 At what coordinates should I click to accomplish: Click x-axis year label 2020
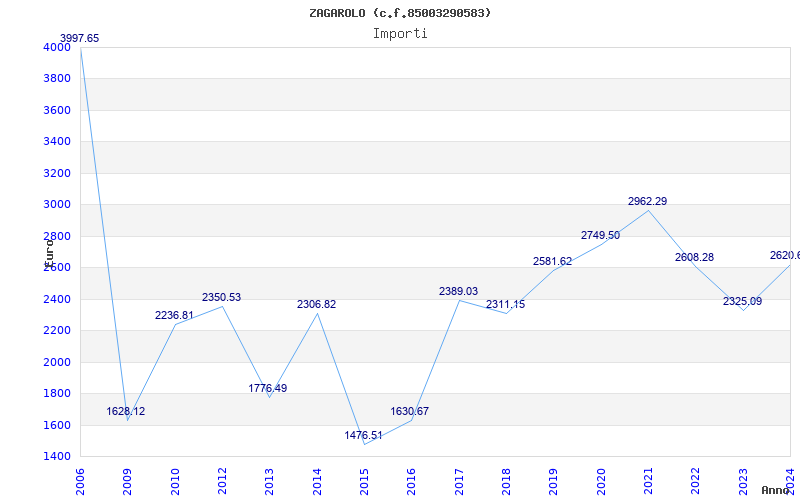601,481
